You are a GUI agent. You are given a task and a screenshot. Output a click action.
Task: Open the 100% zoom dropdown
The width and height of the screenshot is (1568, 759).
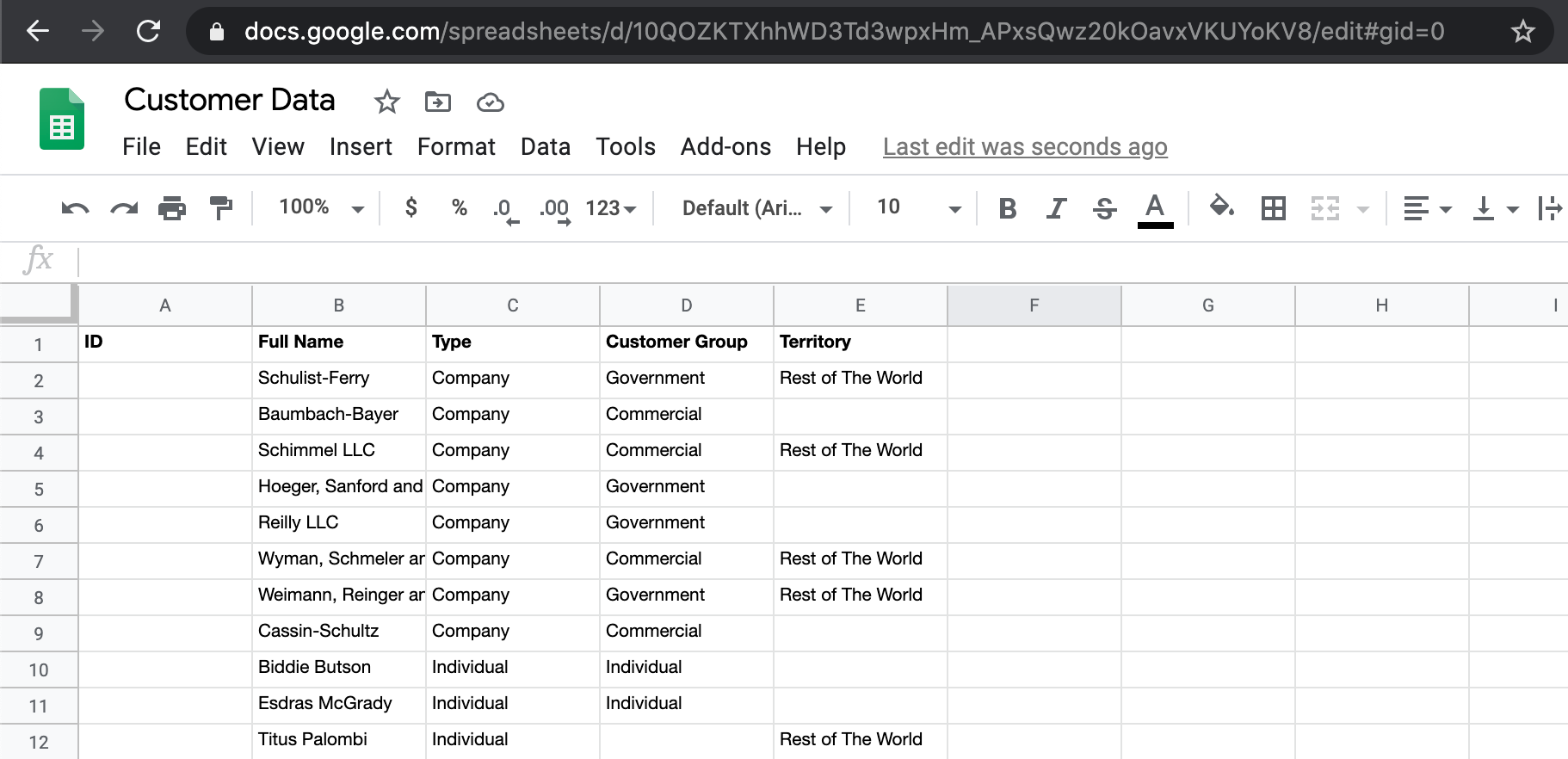click(x=321, y=207)
